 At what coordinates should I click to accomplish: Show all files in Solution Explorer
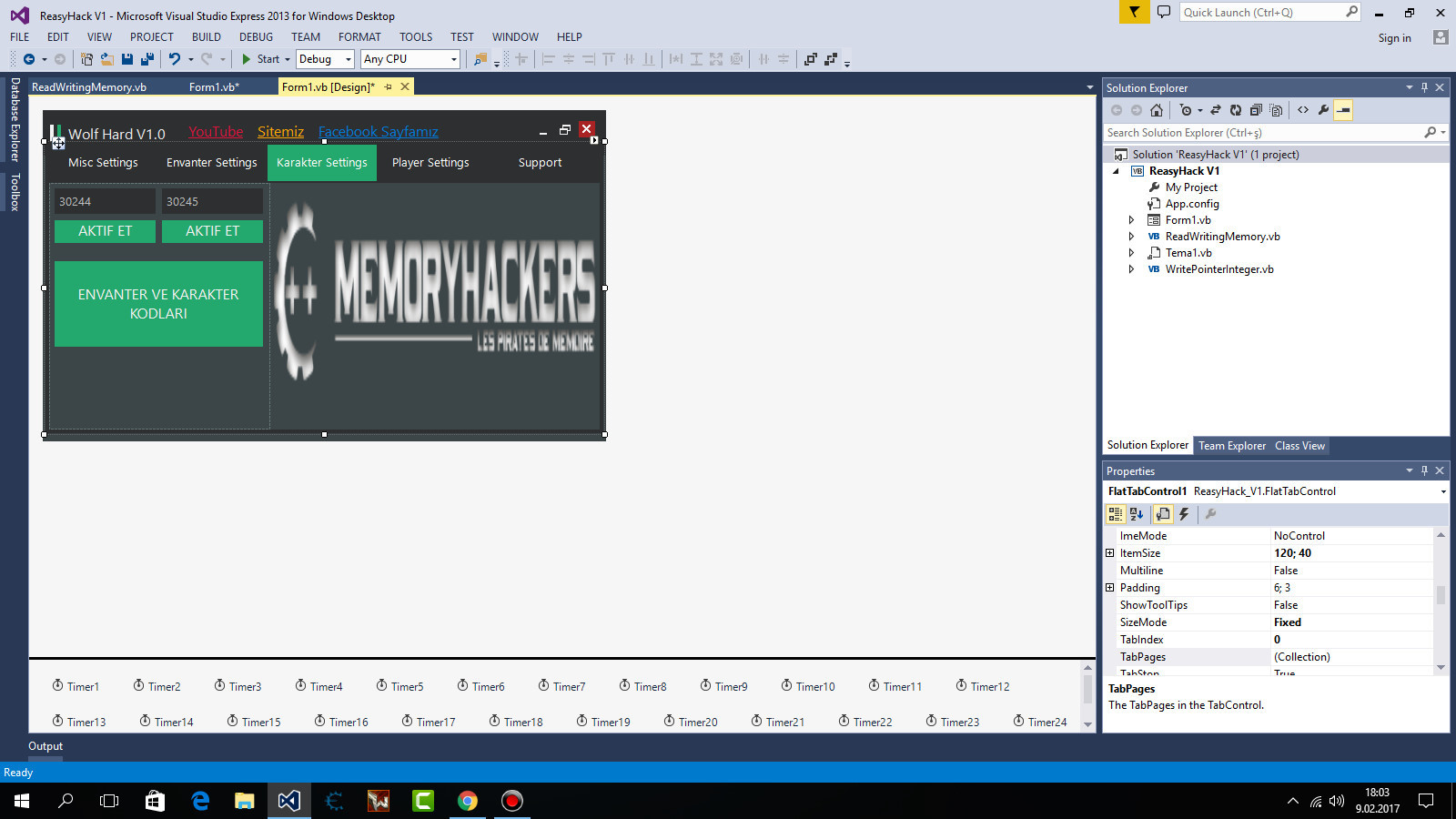click(1276, 110)
